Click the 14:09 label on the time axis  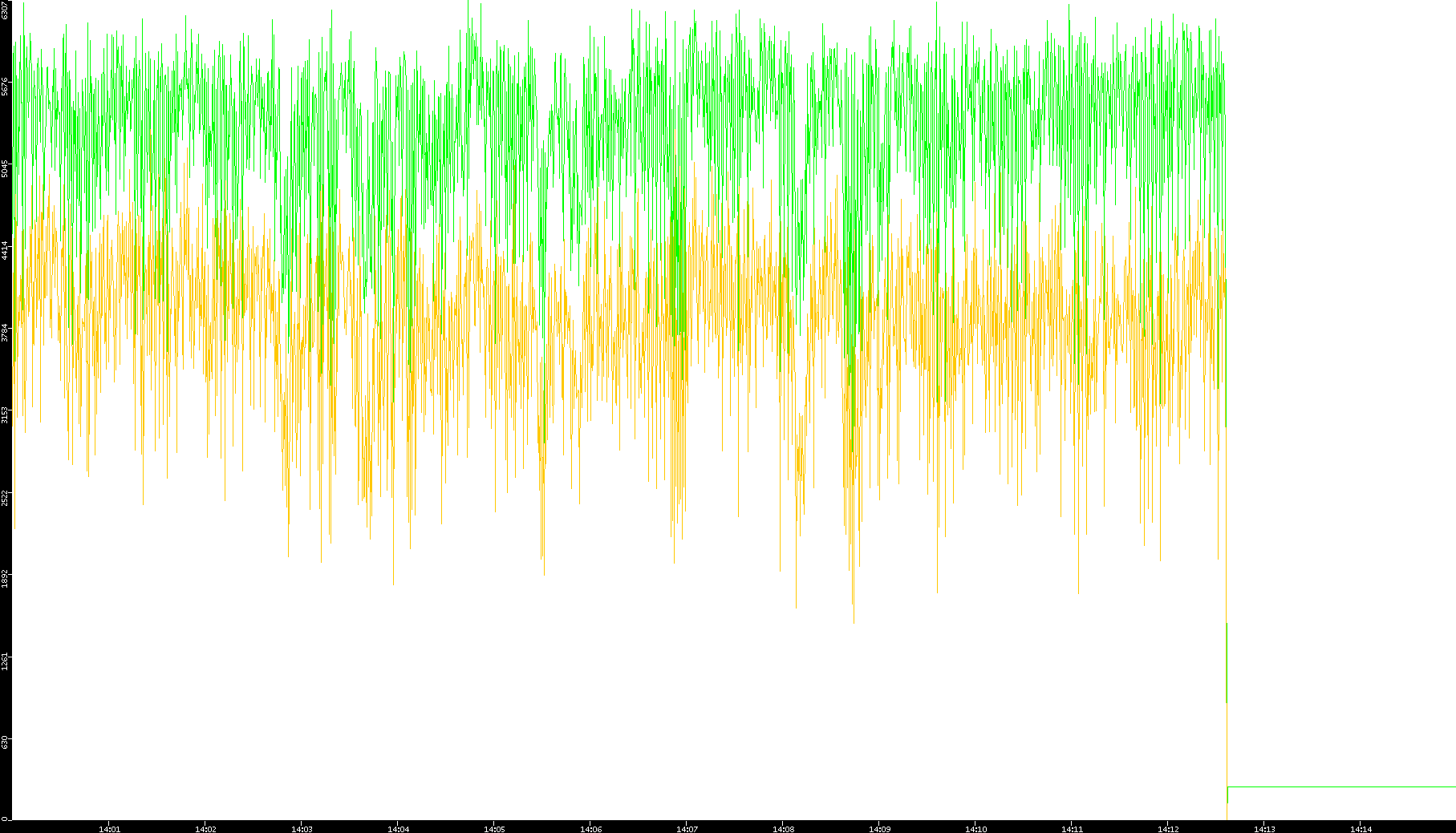pos(879,829)
